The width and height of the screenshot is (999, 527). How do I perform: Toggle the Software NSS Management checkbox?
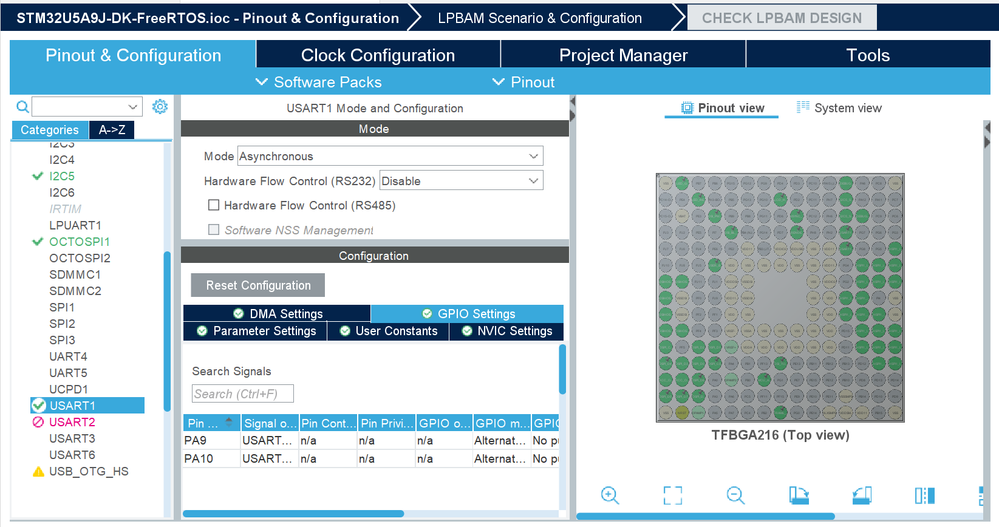[213, 229]
